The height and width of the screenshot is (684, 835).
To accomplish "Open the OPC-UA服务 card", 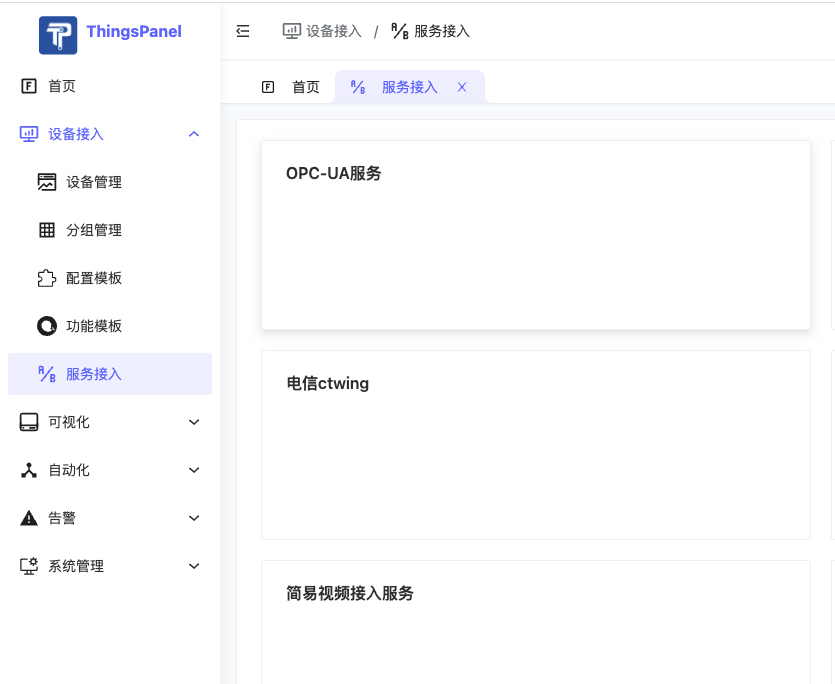I will [x=535, y=235].
